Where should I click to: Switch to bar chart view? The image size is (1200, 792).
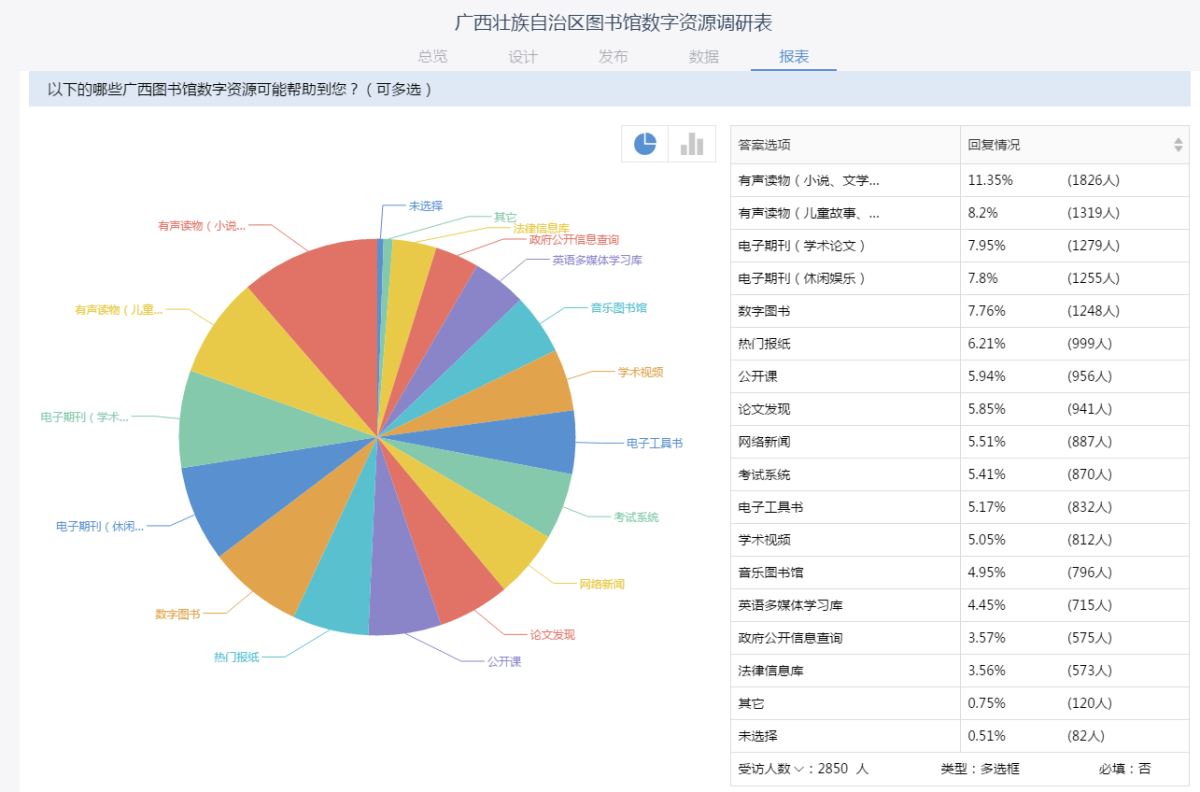[692, 144]
